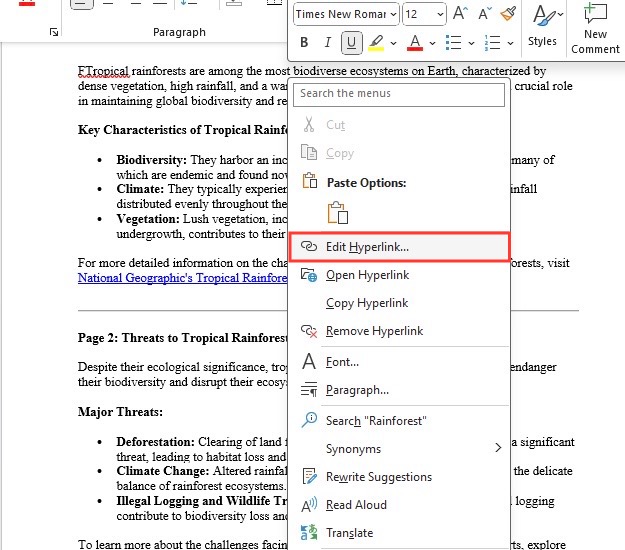Viewport: 625px width, 550px height.
Task: Click the Climate Change: bullet text
Action: pyautogui.click(x=163, y=471)
